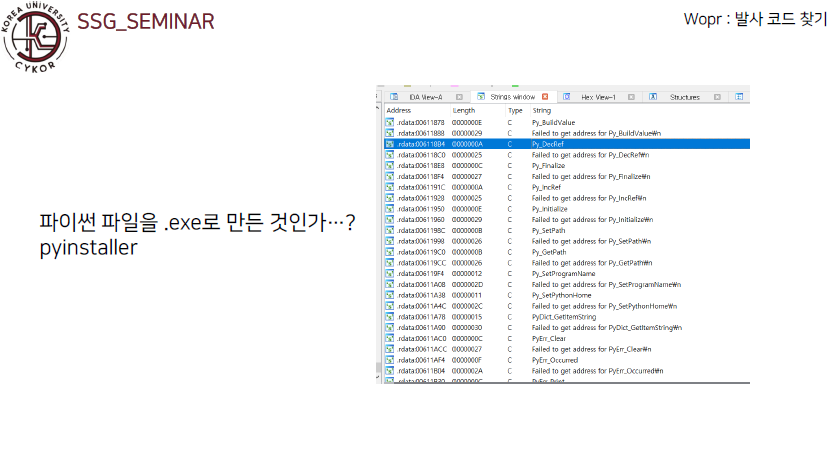Select the PyDict_GetItemString string
The height and width of the screenshot is (469, 833).
pyautogui.click(x=564, y=317)
